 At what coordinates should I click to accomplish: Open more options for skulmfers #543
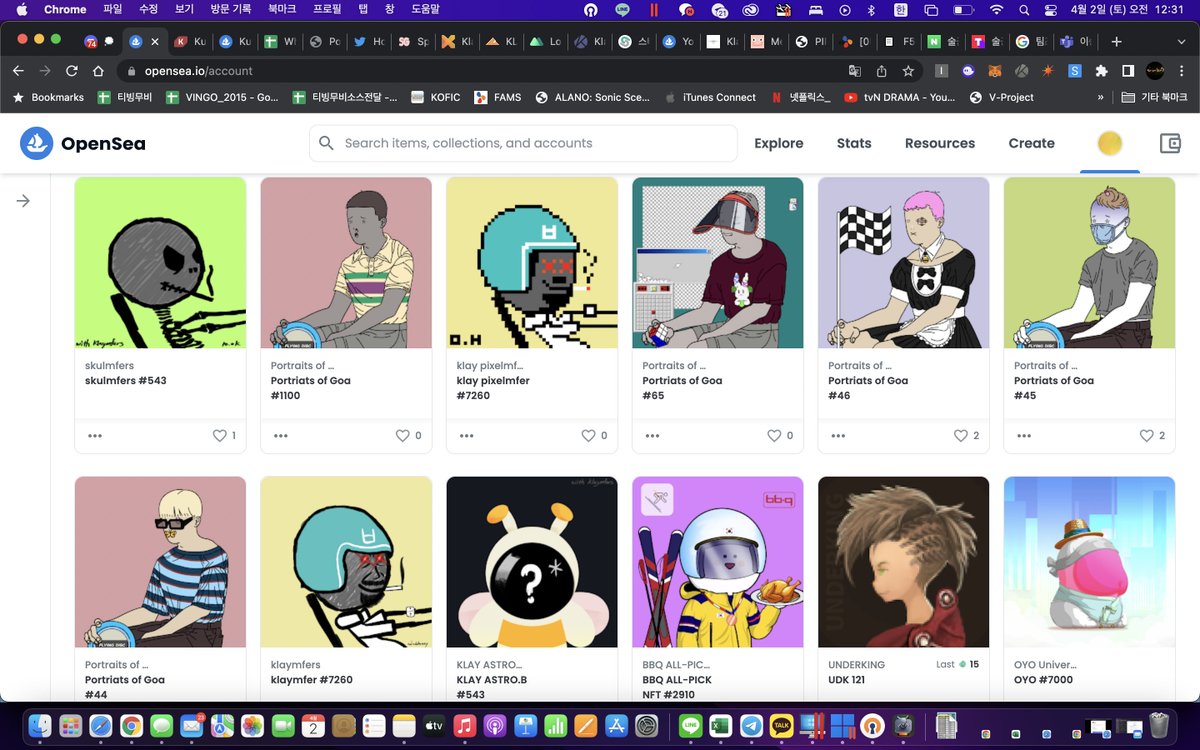click(x=95, y=436)
